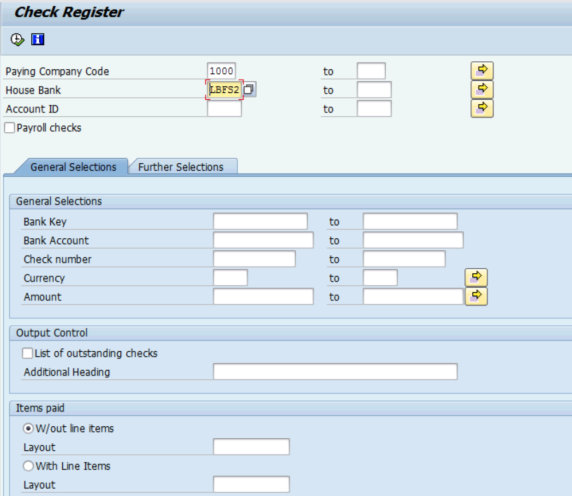Open multiple selection for Account ID
This screenshot has height=496, width=572.
(482, 108)
